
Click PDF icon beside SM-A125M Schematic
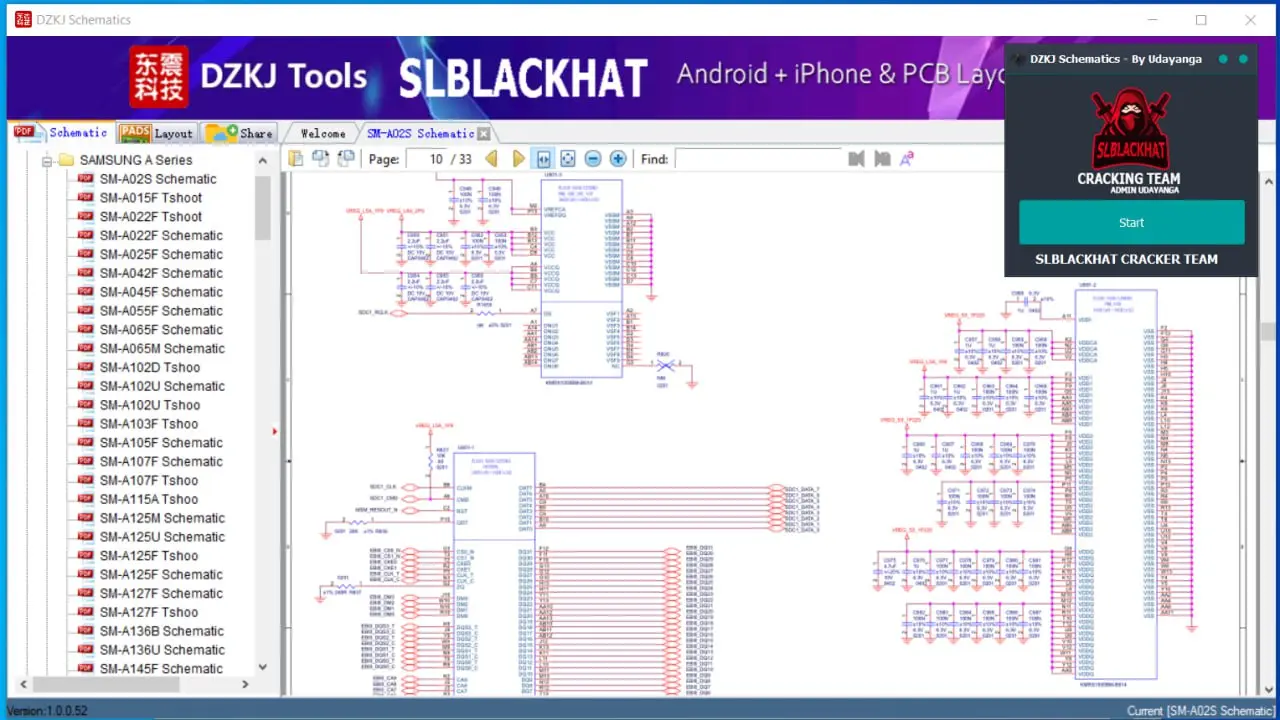[x=85, y=518]
